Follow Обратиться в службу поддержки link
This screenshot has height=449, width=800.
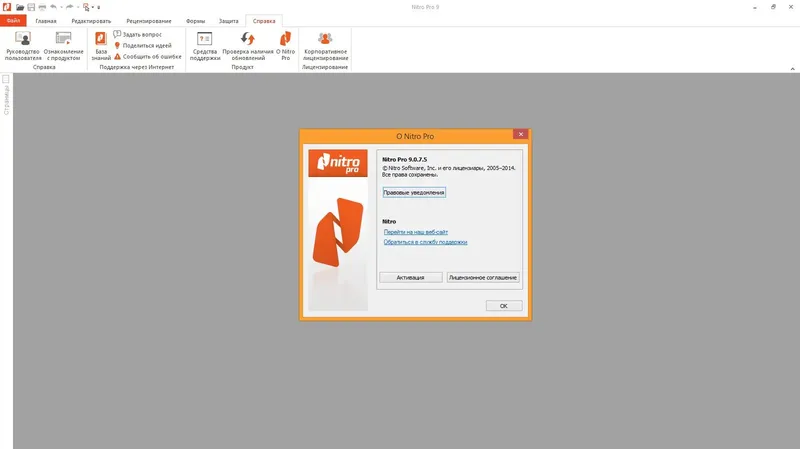426,242
